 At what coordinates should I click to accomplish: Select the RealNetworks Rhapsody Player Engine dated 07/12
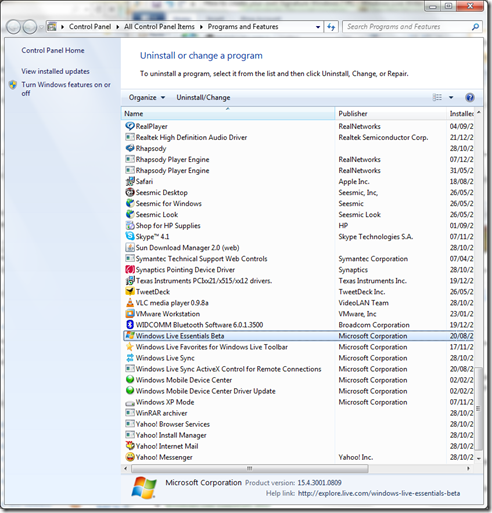coord(299,159)
